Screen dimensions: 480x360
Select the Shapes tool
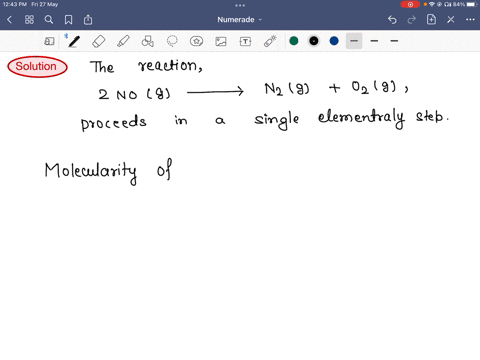148,41
